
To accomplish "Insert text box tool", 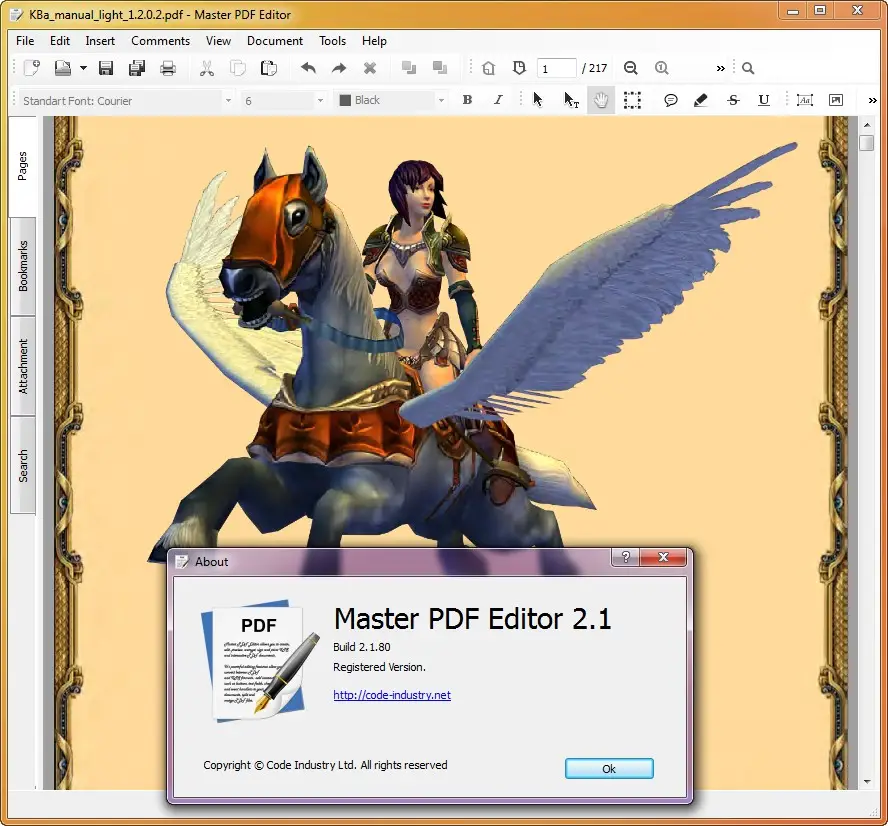I will coord(805,100).
